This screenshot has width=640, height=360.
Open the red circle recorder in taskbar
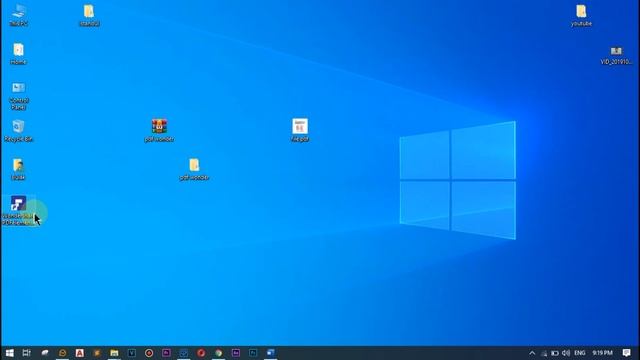pyautogui.click(x=149, y=353)
